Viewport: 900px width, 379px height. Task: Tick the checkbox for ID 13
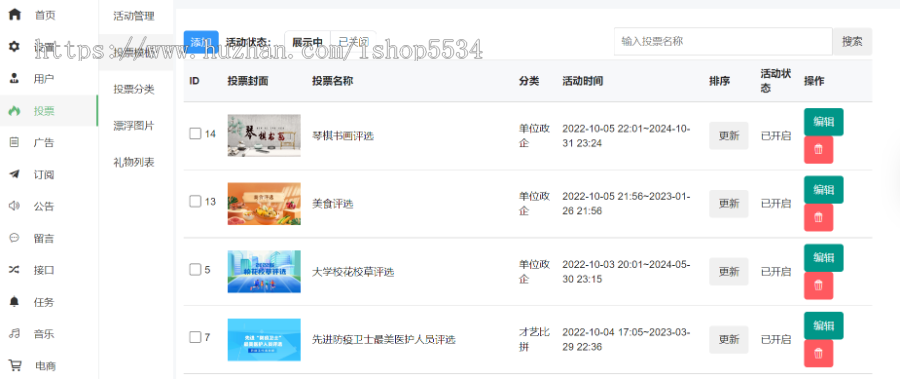(x=195, y=202)
